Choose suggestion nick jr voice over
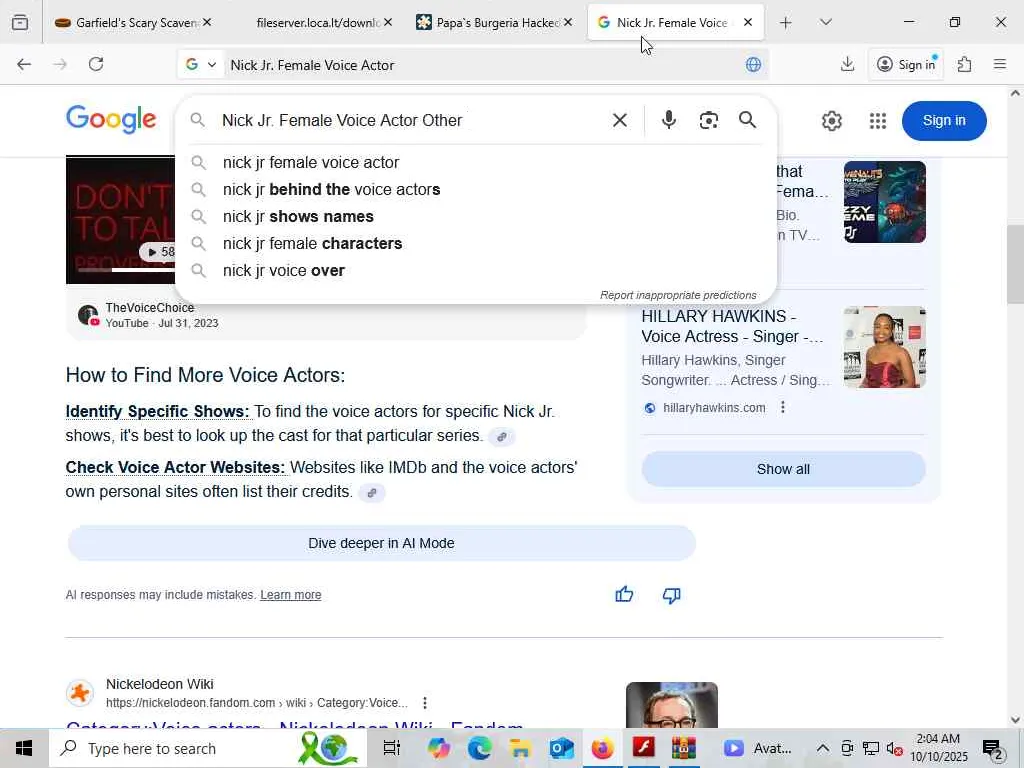The width and height of the screenshot is (1024, 768). pos(475,270)
